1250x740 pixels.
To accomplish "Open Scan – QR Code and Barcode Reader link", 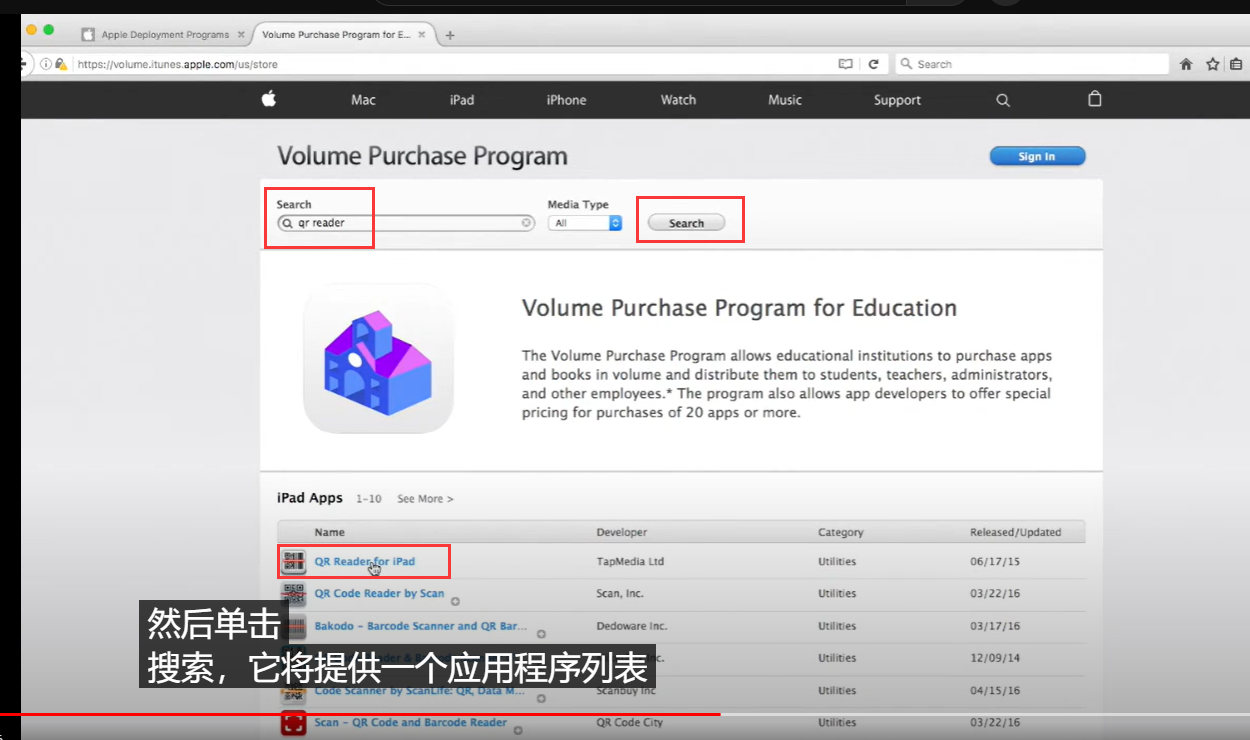I will (411, 723).
